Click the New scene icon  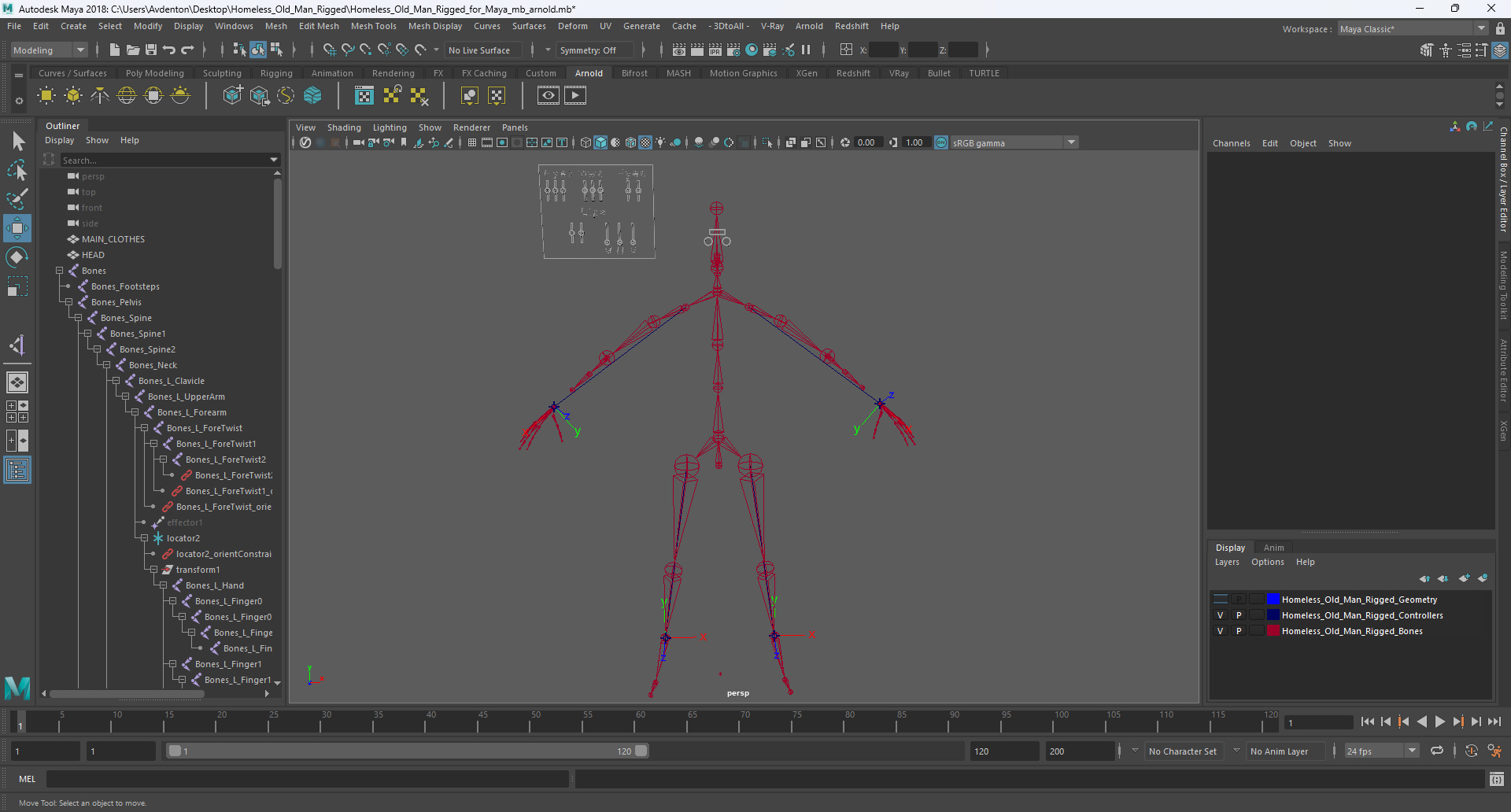click(115, 50)
